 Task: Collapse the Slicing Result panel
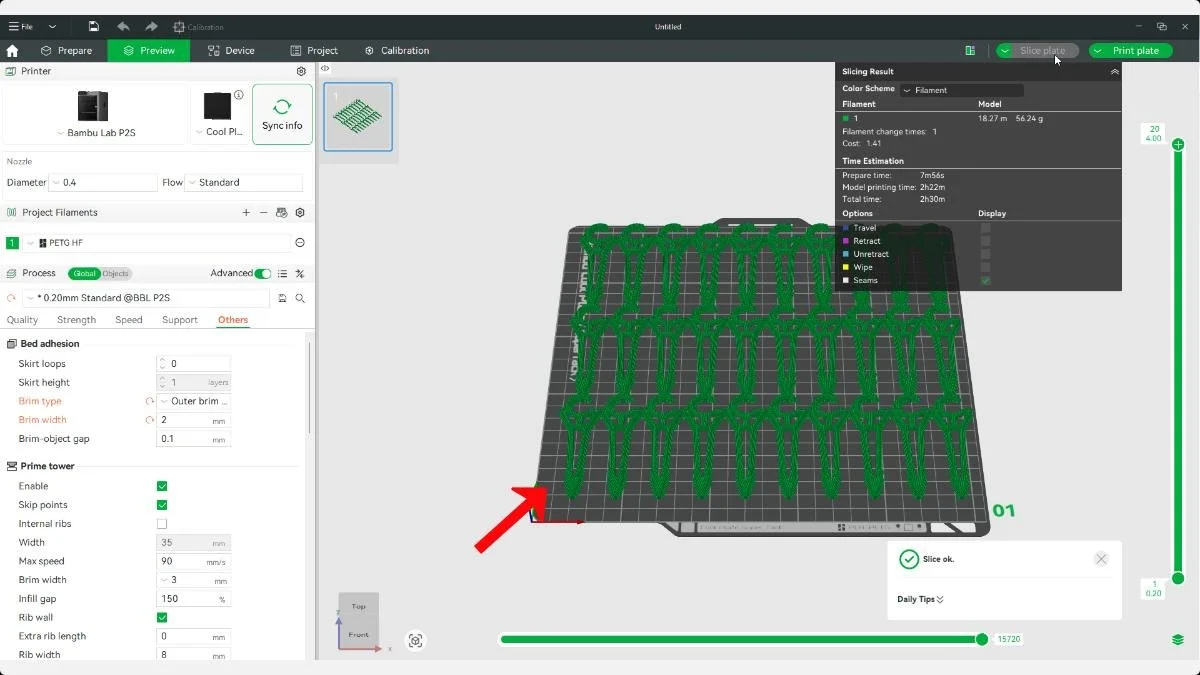pyautogui.click(x=1114, y=72)
